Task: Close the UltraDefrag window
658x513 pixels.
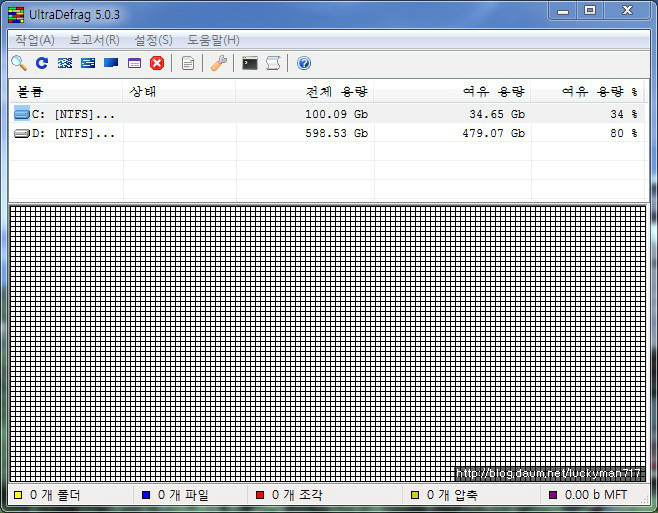Action: [x=627, y=11]
